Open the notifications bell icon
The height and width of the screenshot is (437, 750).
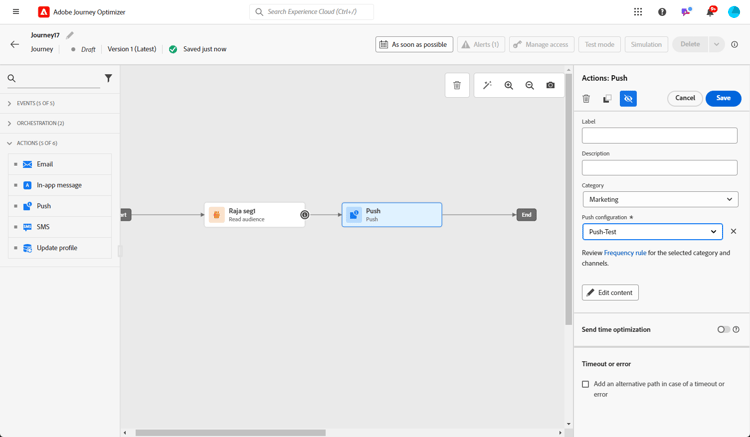(x=710, y=12)
